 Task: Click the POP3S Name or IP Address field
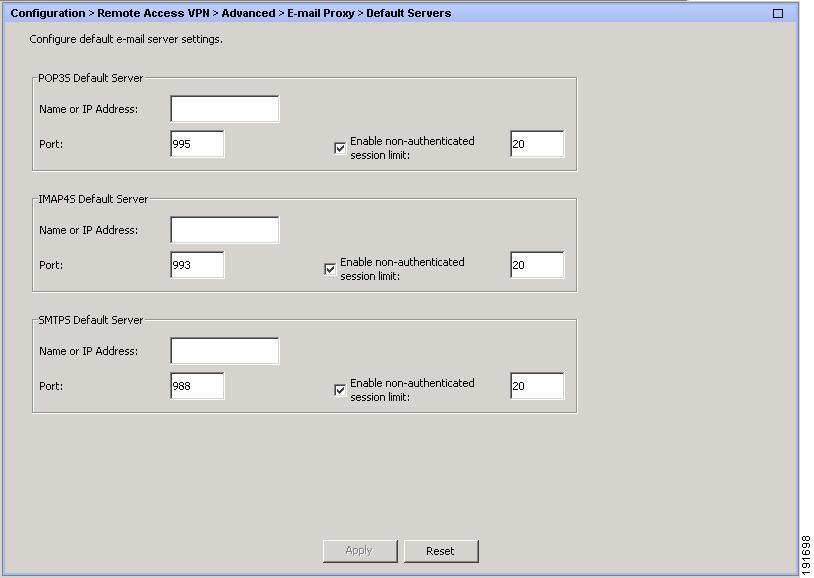[225, 109]
